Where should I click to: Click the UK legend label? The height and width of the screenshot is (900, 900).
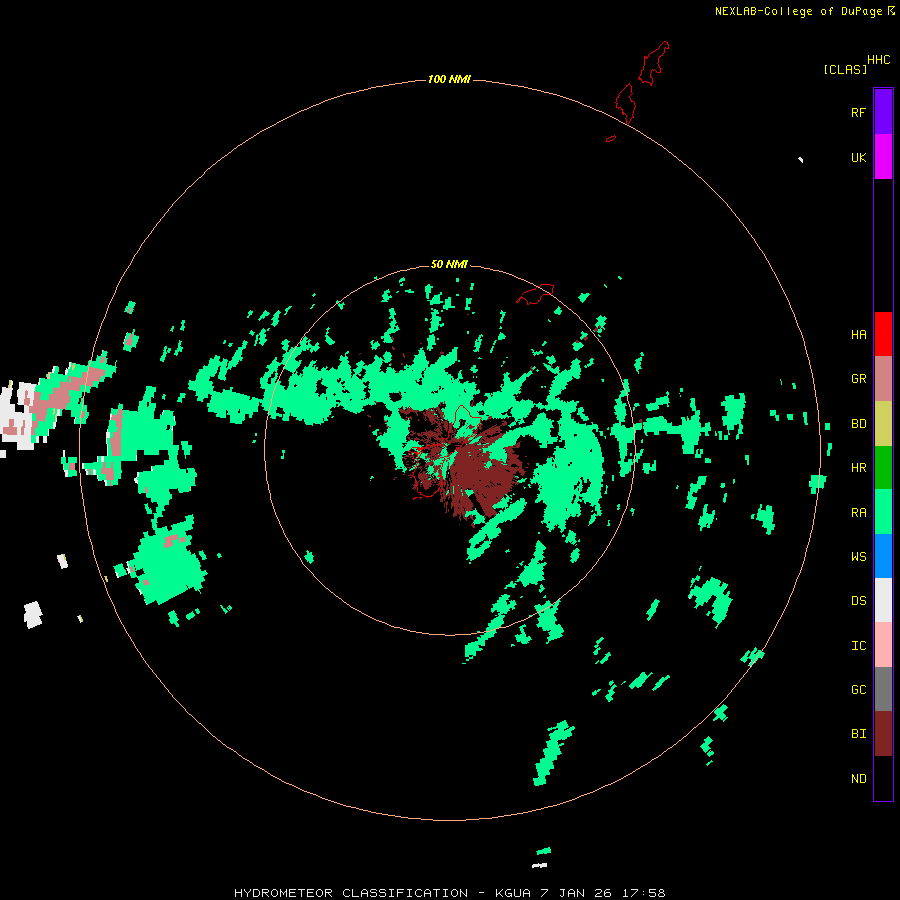pyautogui.click(x=858, y=157)
